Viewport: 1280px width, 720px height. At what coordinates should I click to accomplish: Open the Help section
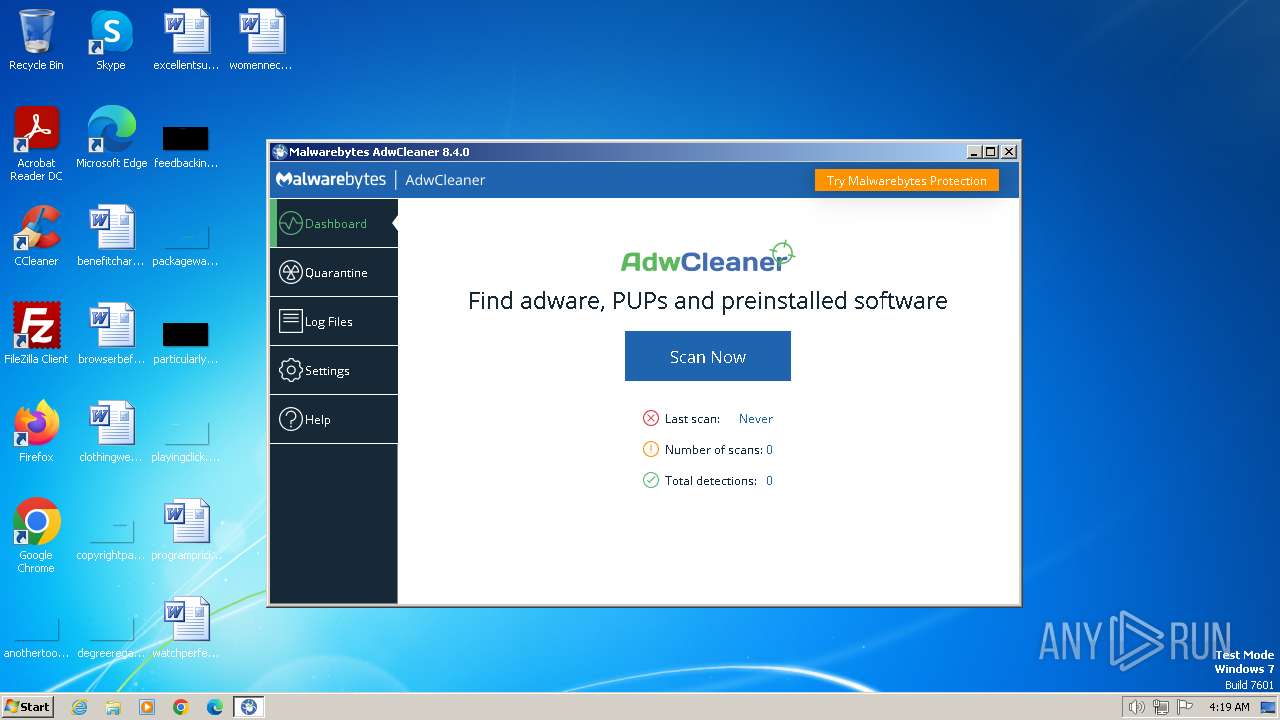pos(333,419)
